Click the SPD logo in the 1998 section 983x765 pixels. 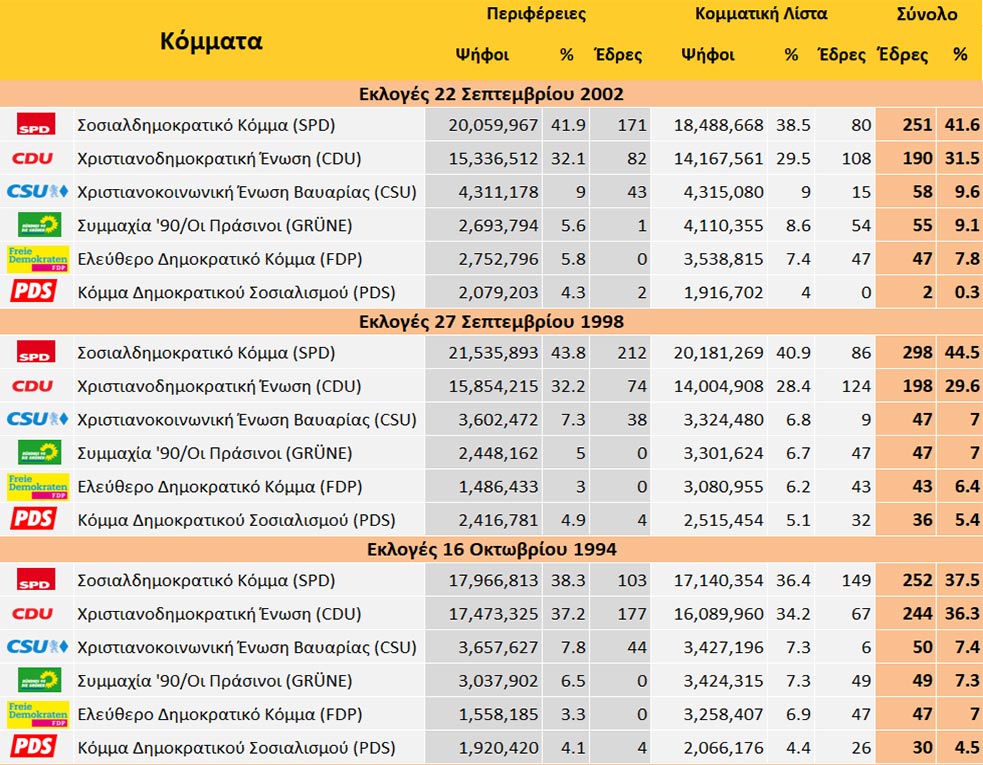tap(36, 352)
